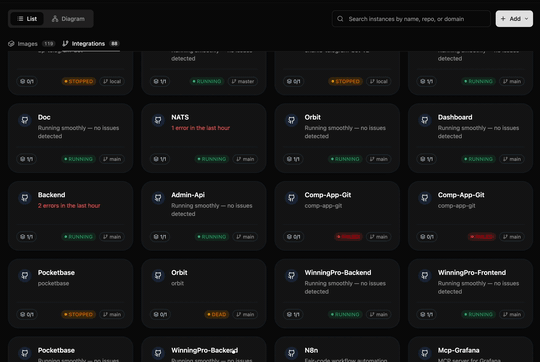Click the Integrations count badge 88
The height and width of the screenshot is (362, 540).
click(114, 44)
